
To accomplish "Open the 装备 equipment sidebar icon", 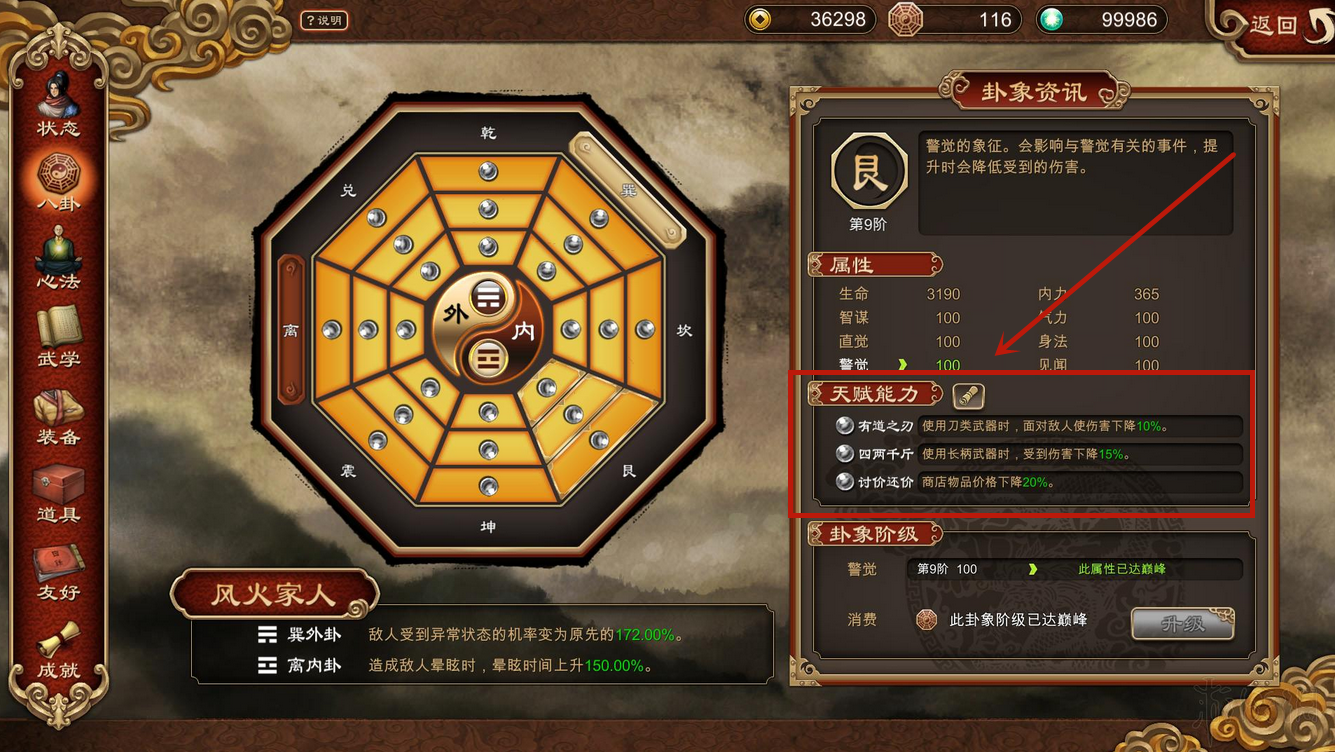I will (58, 416).
